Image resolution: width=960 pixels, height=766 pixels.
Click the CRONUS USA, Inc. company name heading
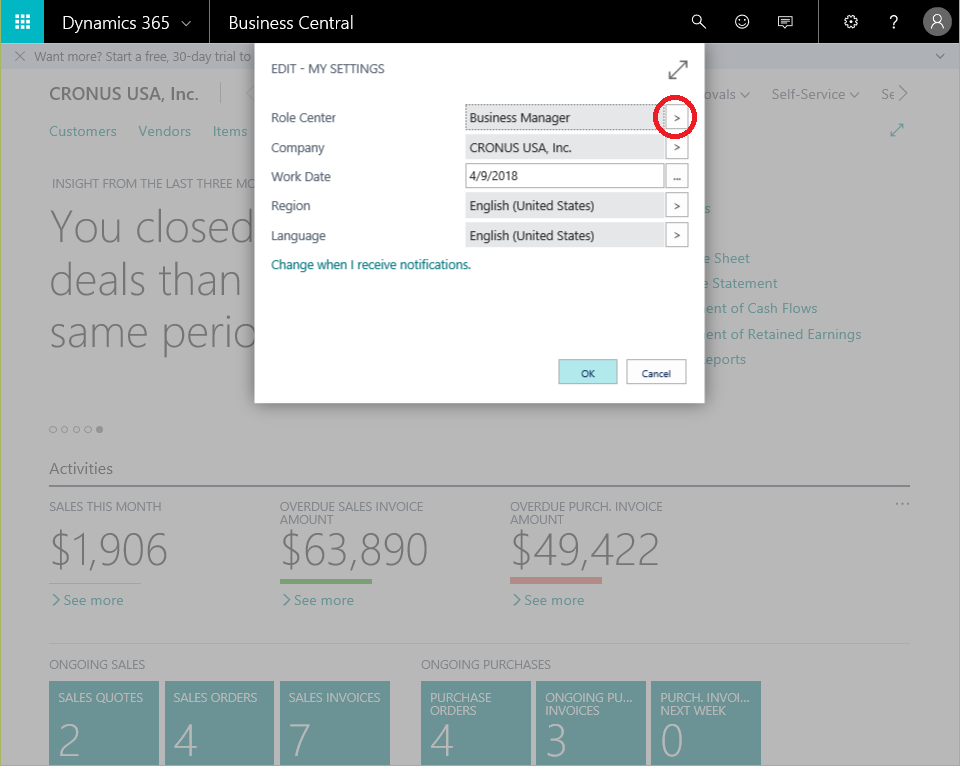pos(124,94)
